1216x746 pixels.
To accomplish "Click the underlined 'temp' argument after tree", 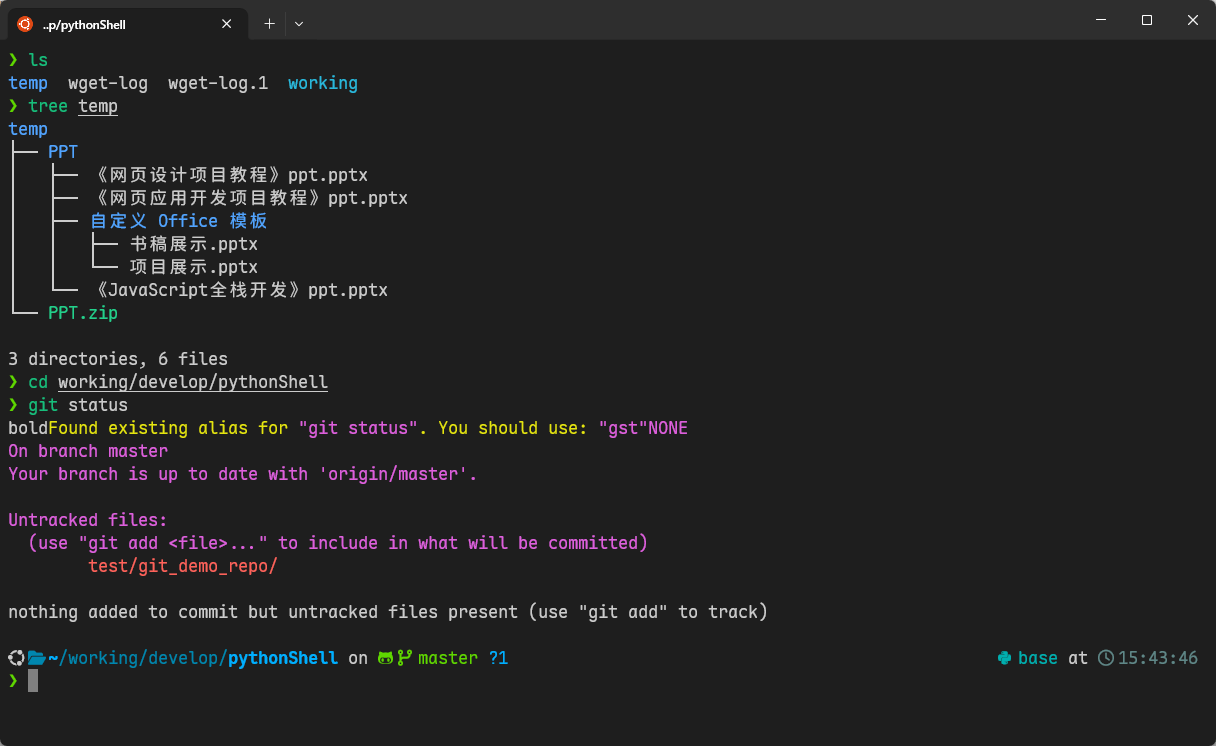I will [98, 106].
